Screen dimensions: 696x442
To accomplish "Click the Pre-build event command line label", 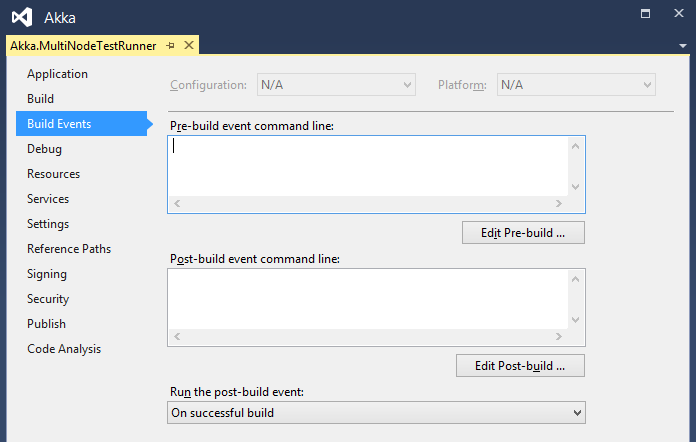I will click(252, 126).
